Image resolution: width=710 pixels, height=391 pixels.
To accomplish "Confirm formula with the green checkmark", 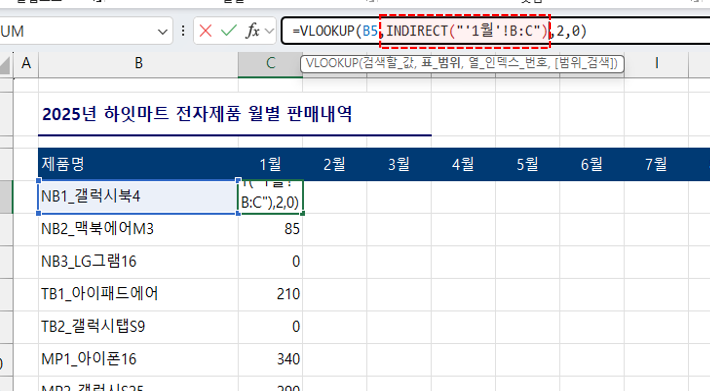I will tap(229, 31).
